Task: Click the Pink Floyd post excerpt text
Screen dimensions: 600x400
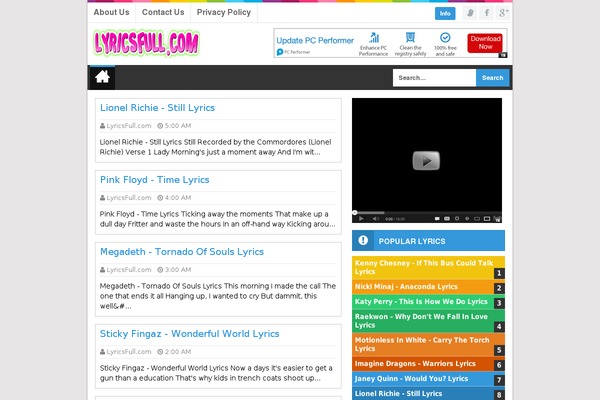Action: click(x=217, y=219)
